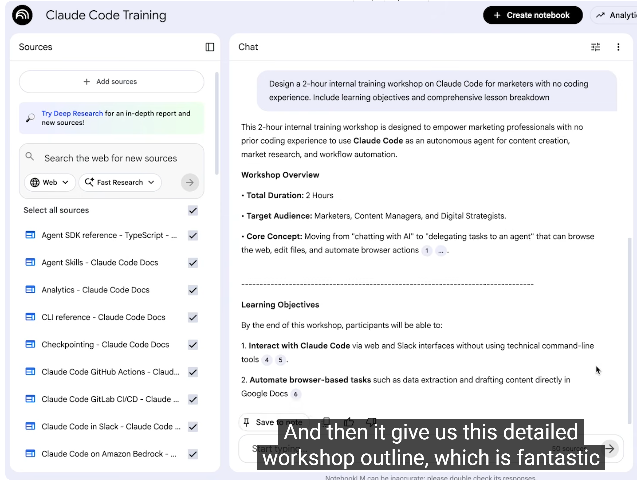Open CLI reference - Claude Code Docs source

(x=103, y=317)
